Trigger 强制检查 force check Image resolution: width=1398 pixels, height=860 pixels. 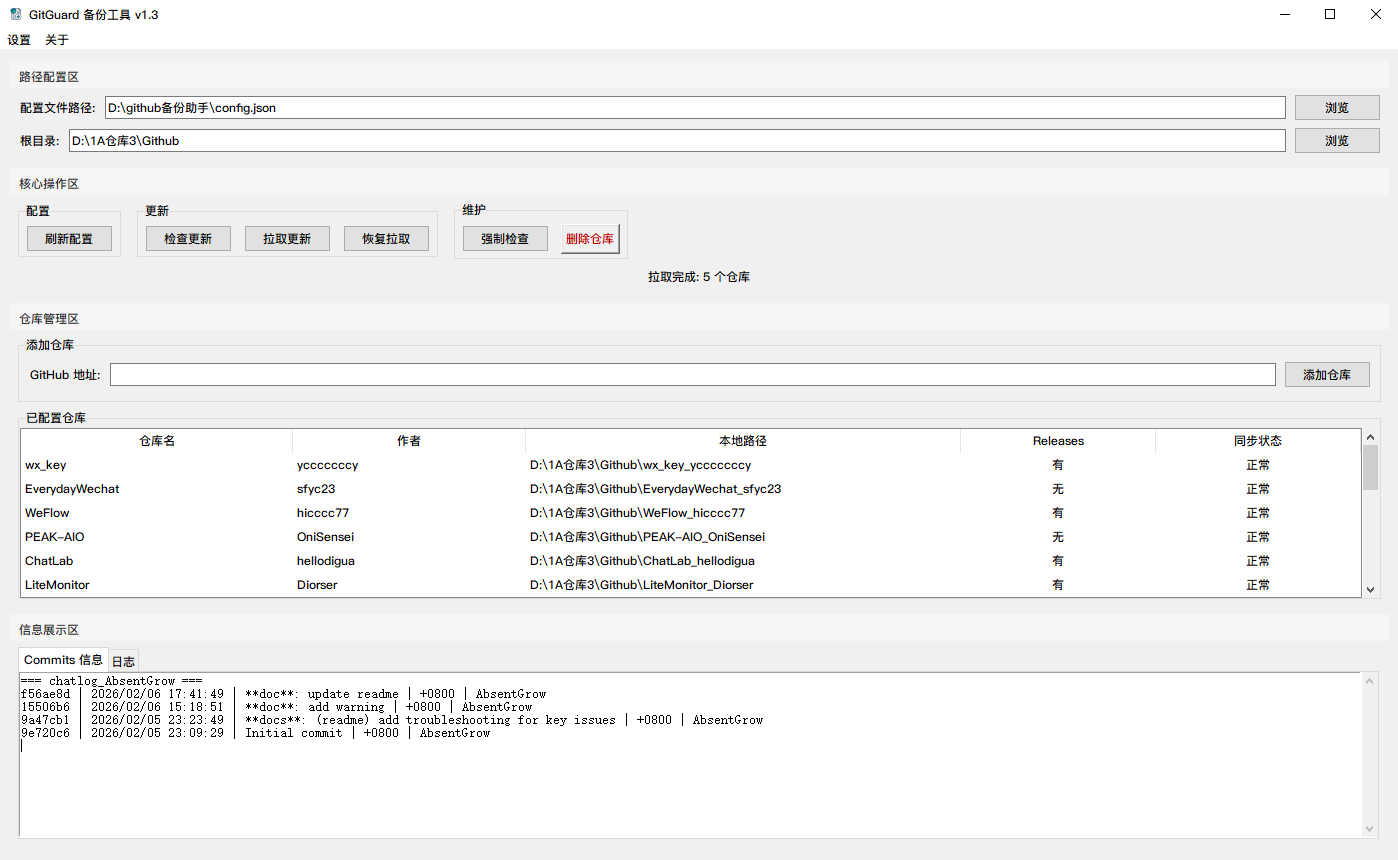coord(504,238)
